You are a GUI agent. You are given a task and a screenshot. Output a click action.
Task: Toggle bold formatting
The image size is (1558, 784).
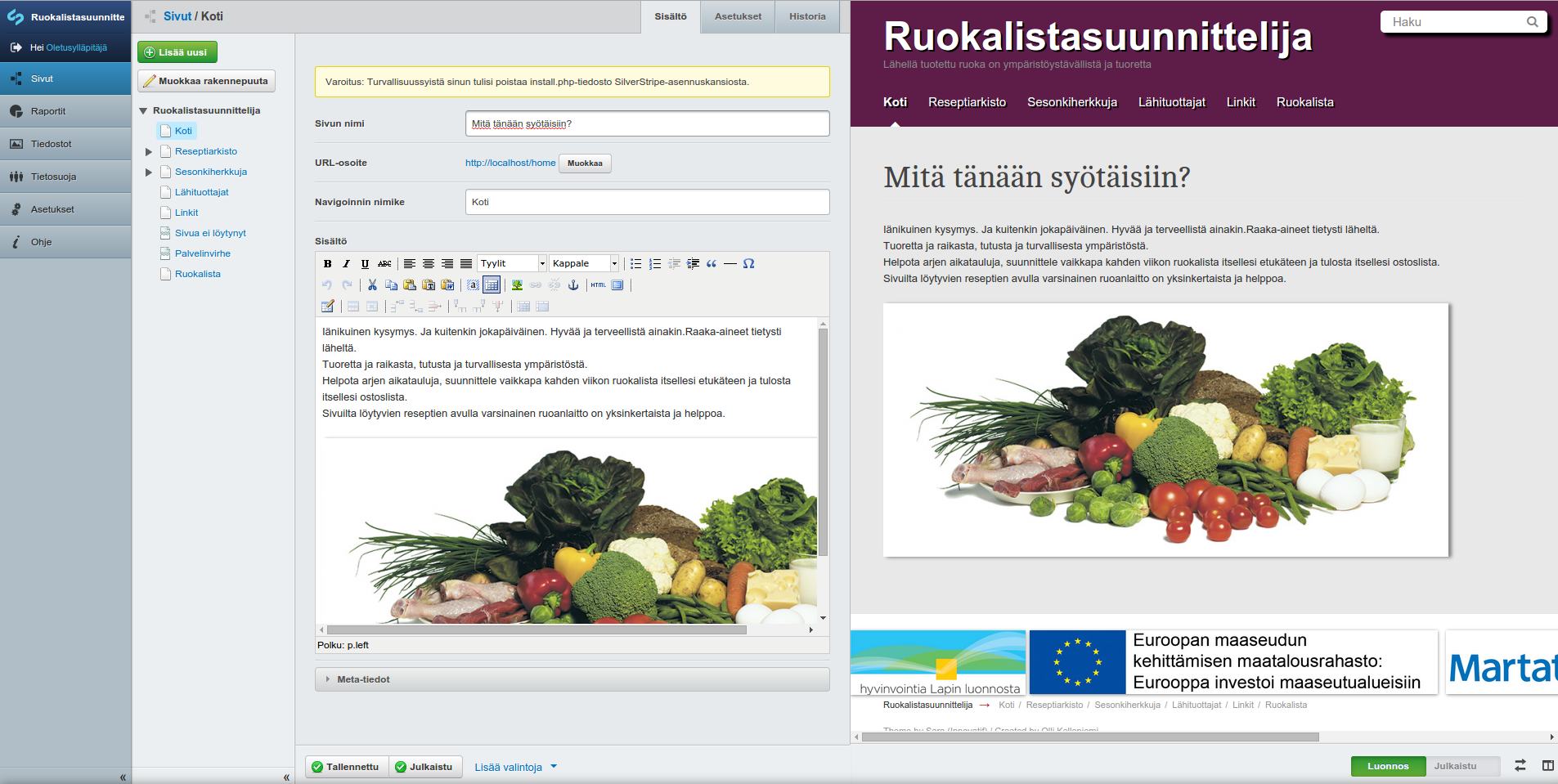[327, 263]
